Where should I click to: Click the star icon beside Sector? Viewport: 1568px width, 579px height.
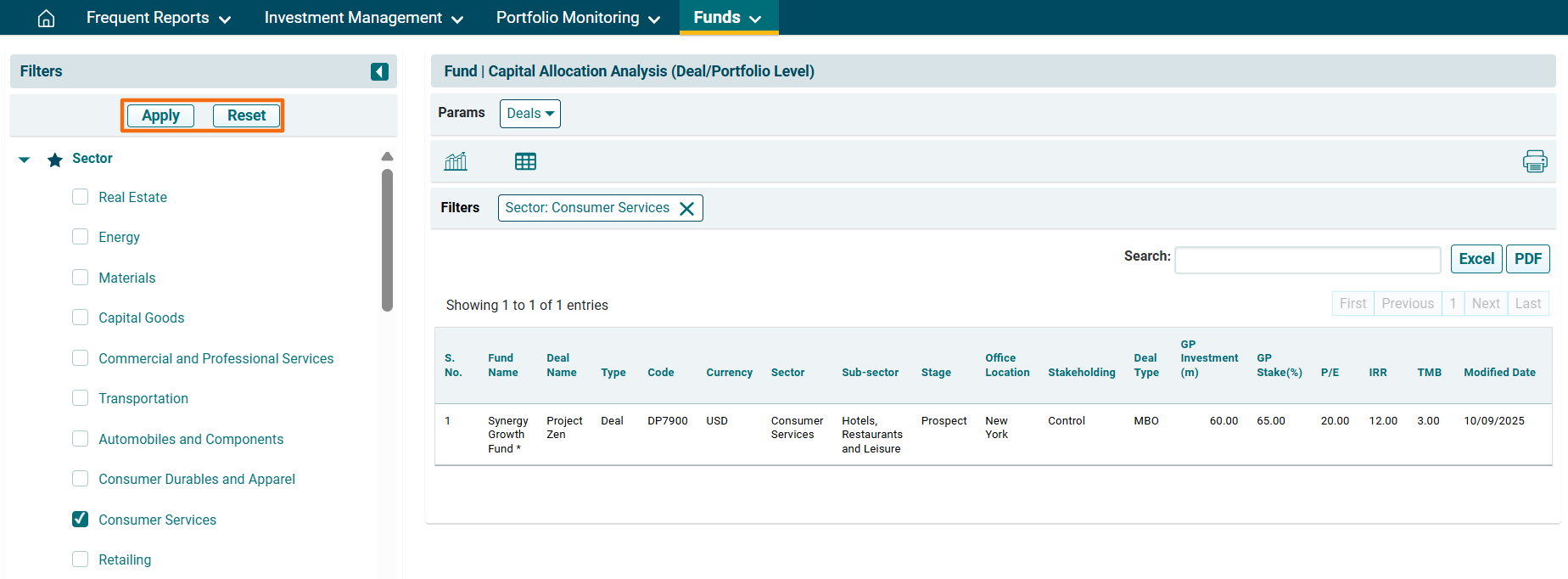pyautogui.click(x=55, y=160)
